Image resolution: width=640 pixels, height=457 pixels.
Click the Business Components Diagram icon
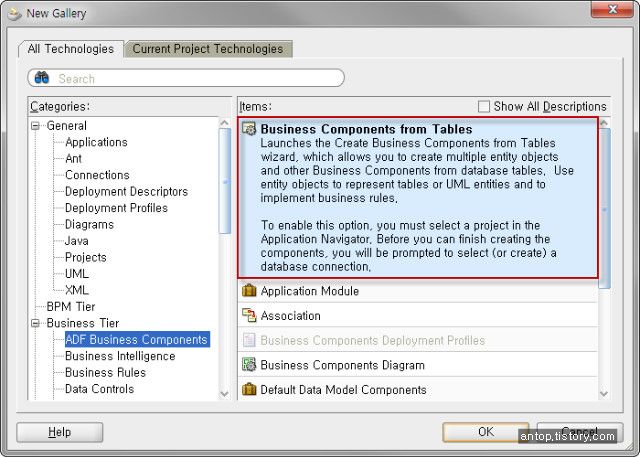point(249,364)
